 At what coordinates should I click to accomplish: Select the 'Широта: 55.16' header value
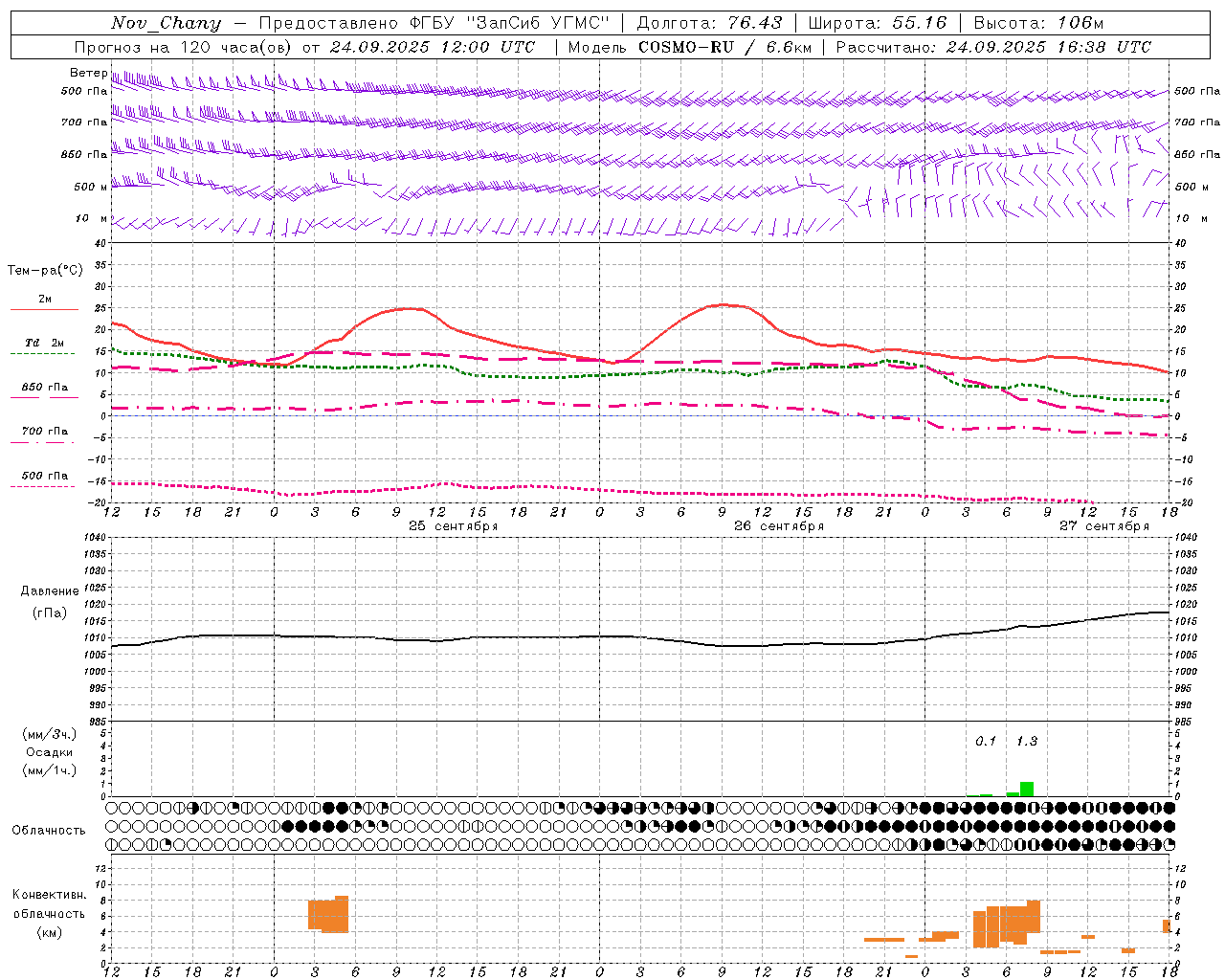tap(878, 23)
